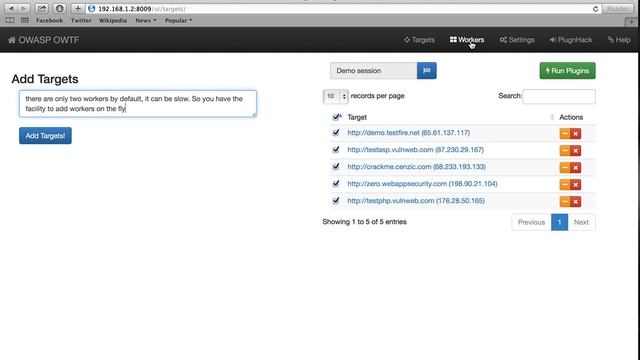Go forward with the browser forward arrow
Screen dimensions: 640x360
[x=24, y=9]
